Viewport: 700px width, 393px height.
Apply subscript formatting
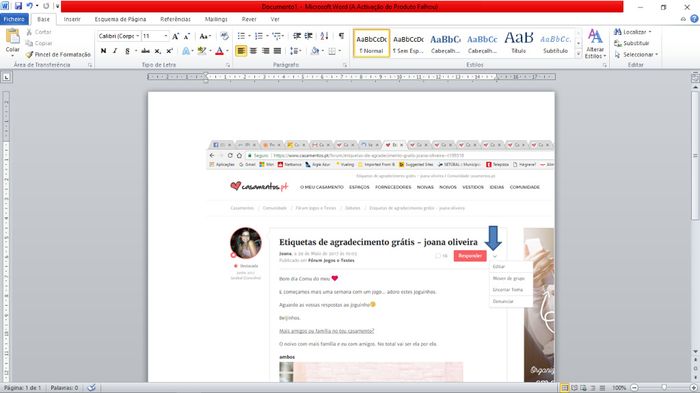(x=158, y=51)
